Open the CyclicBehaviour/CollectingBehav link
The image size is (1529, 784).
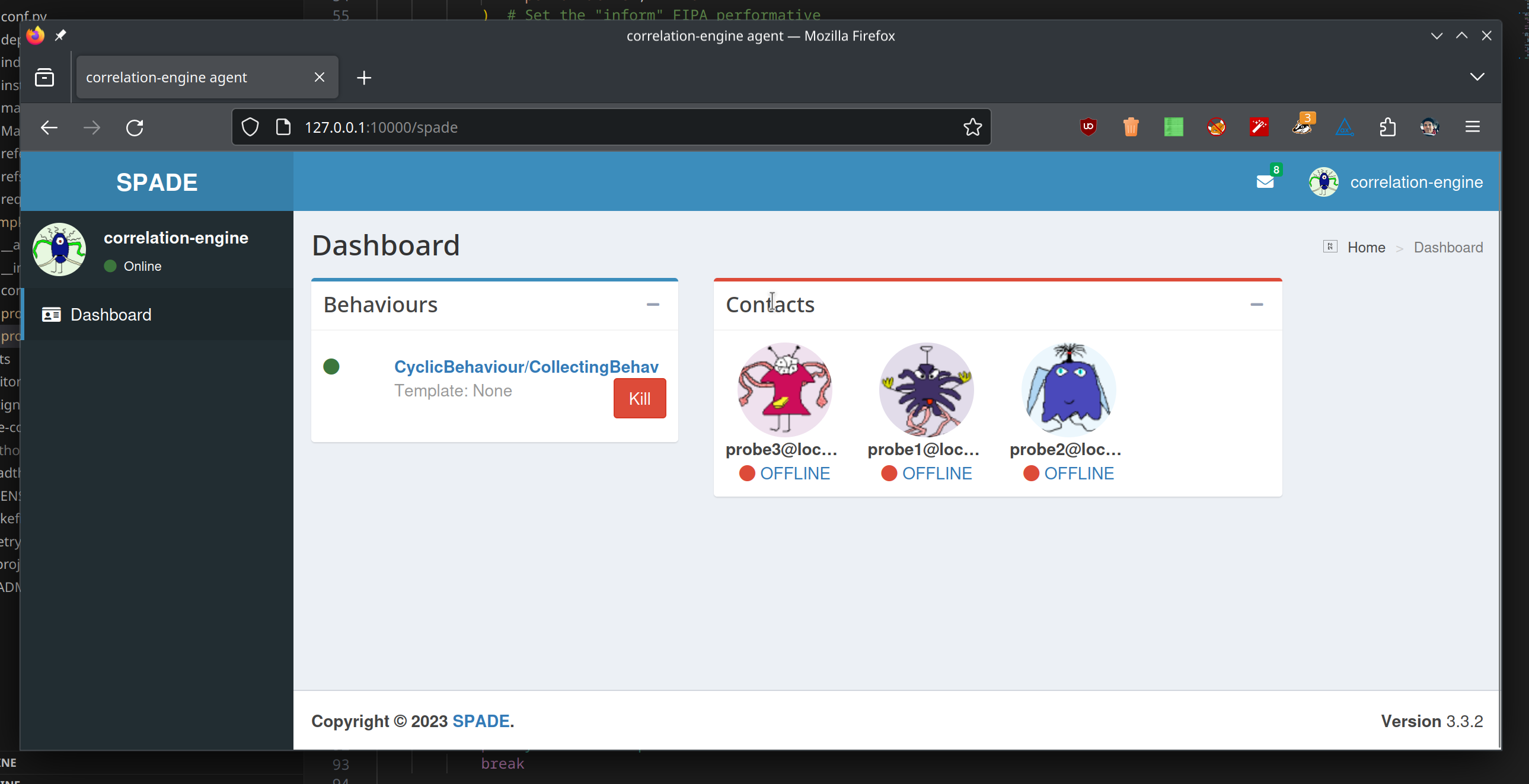coord(526,367)
